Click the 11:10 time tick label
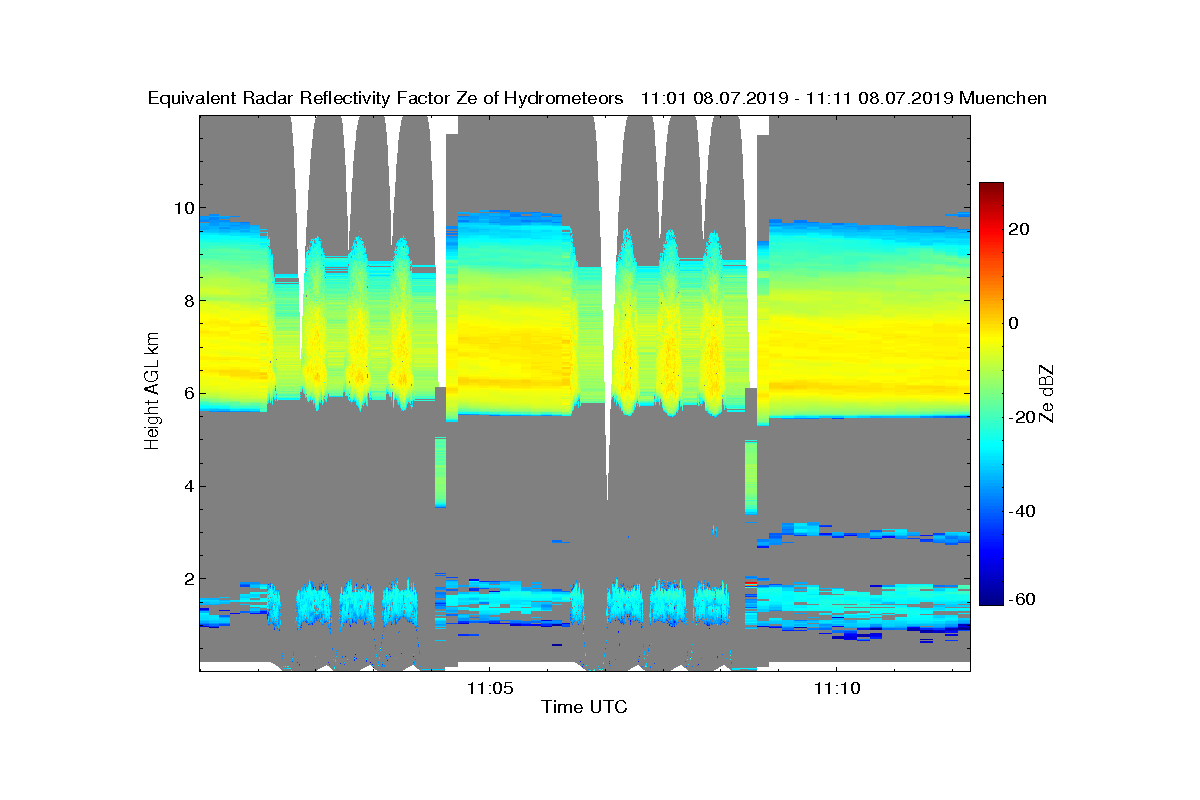Viewport: 1200px width, 800px height. [x=836, y=687]
